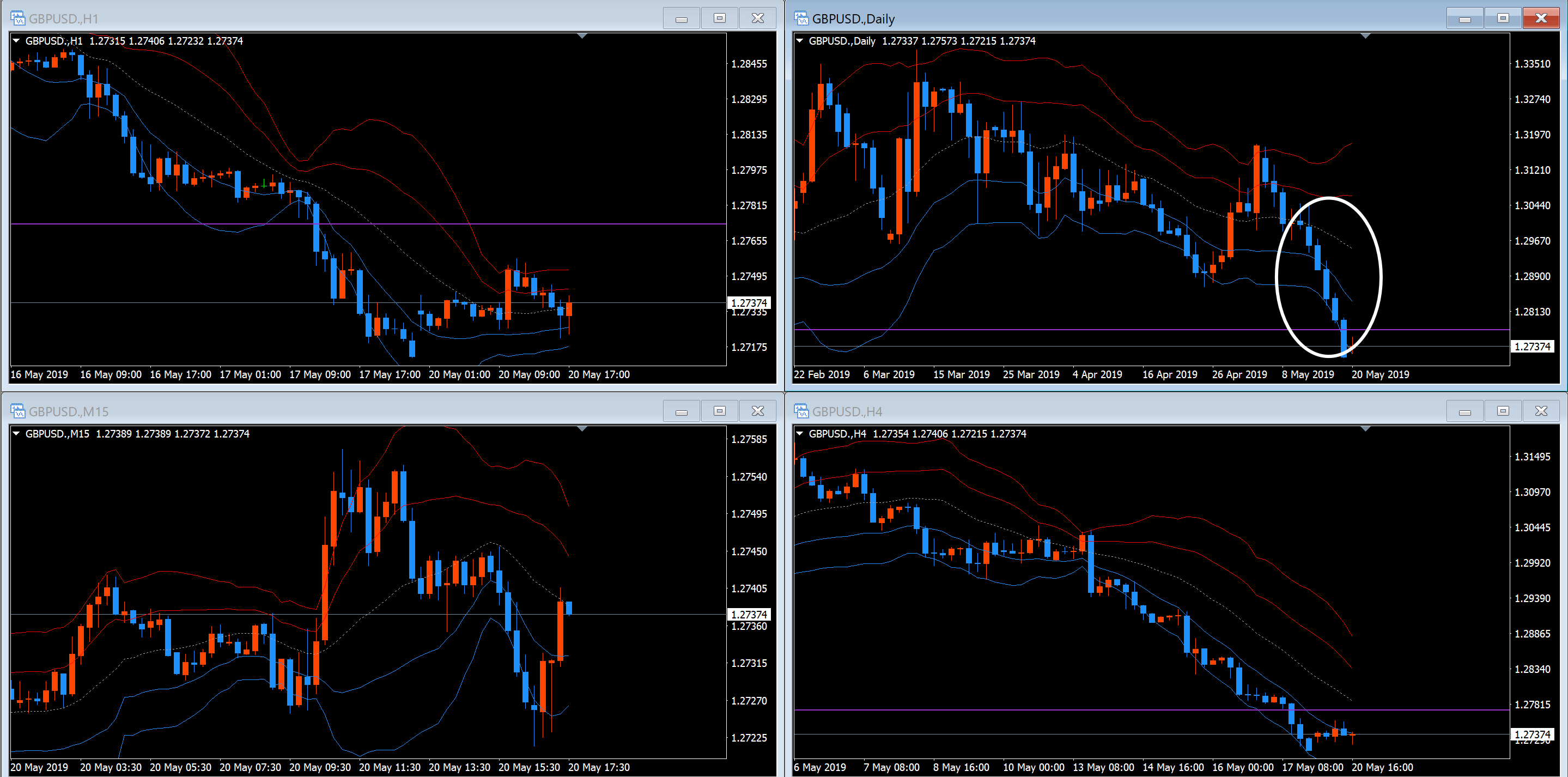
Task: Expand the triangle beside the GBPUSD,M15 label
Action: 16,434
